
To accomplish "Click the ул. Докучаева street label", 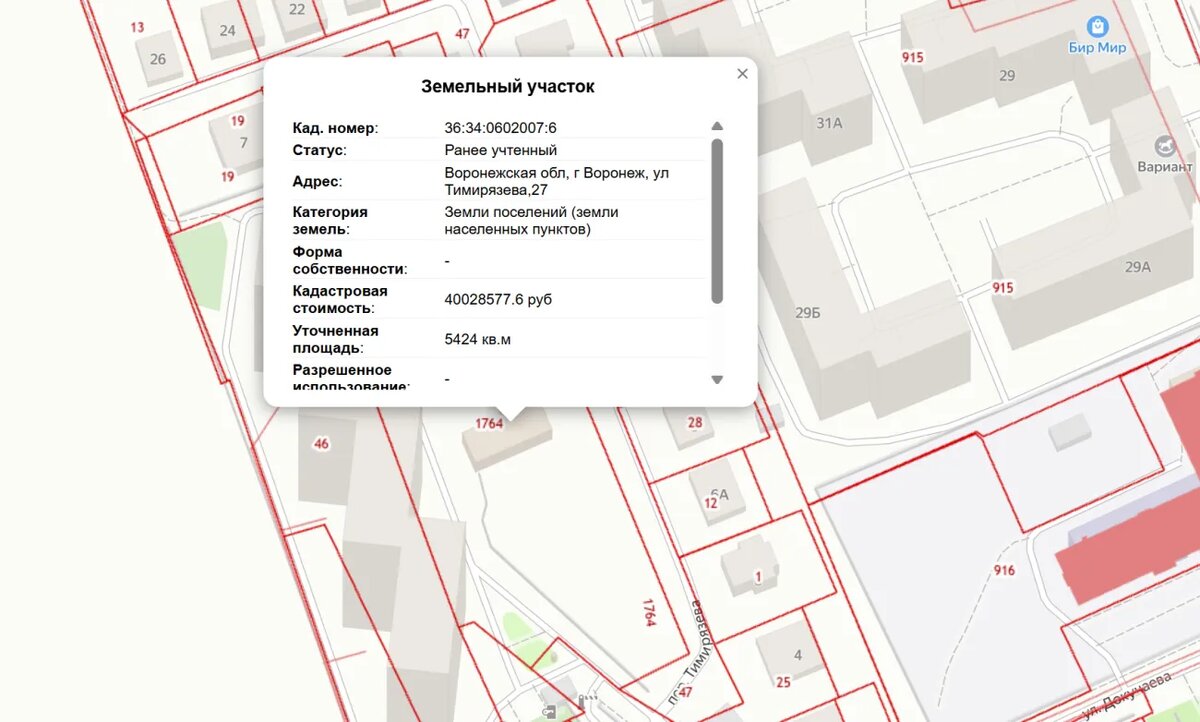I will [1127, 695].
